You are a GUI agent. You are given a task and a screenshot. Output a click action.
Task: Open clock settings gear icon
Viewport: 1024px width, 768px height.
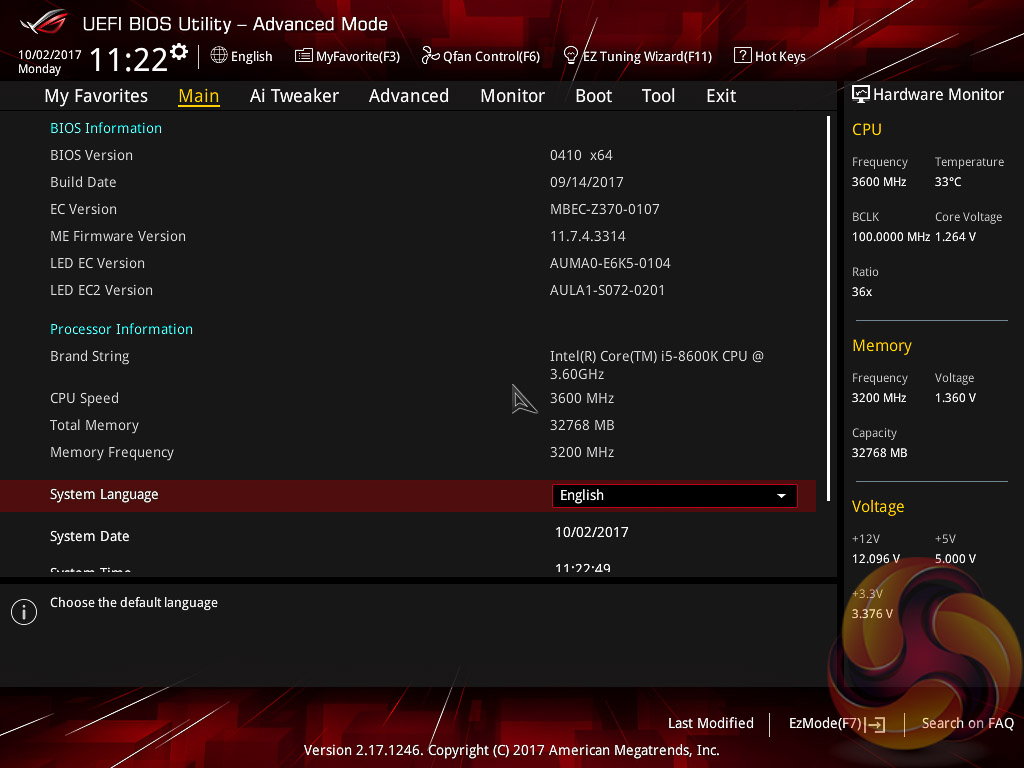pos(179,52)
